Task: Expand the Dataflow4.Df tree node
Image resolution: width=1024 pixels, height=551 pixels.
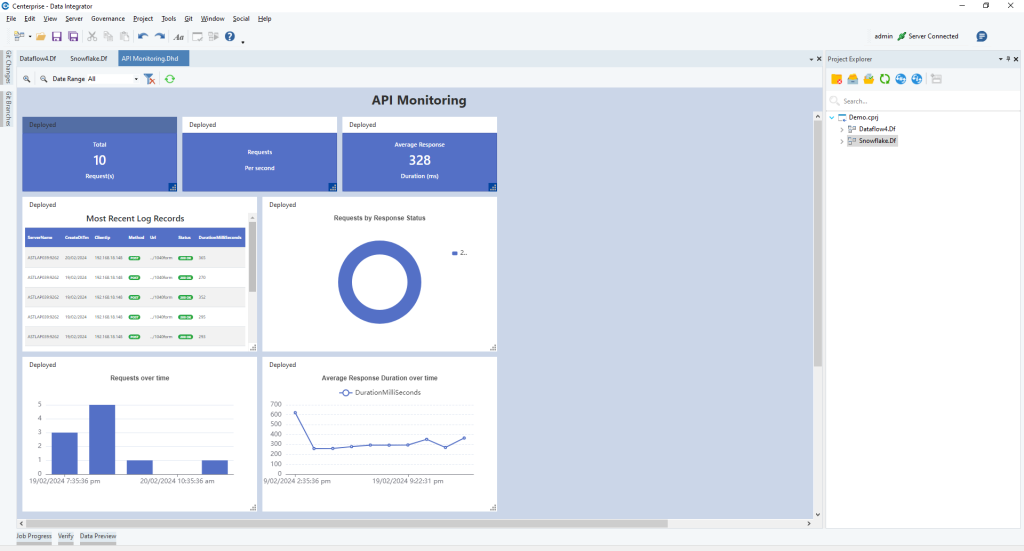Action: 841,129
